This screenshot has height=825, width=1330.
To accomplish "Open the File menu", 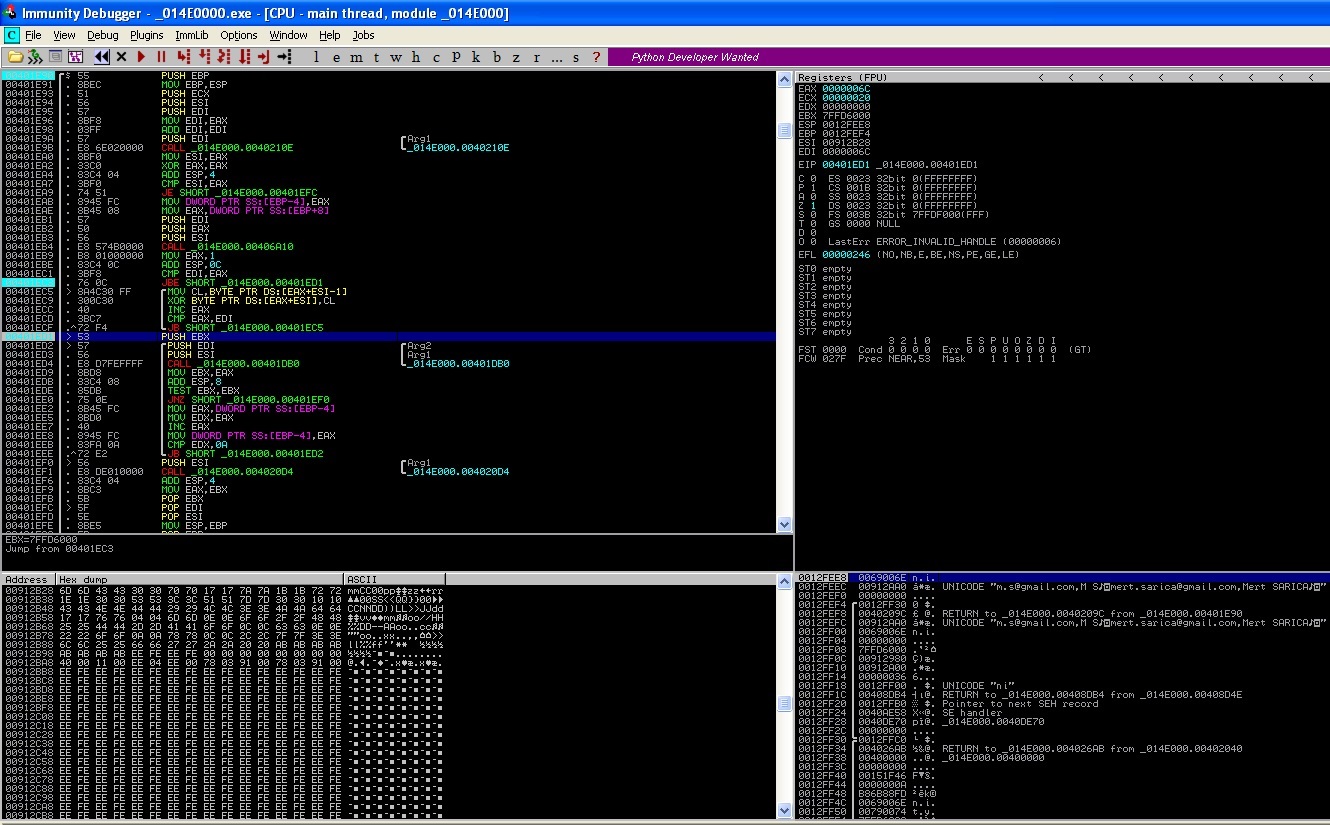I will [34, 35].
